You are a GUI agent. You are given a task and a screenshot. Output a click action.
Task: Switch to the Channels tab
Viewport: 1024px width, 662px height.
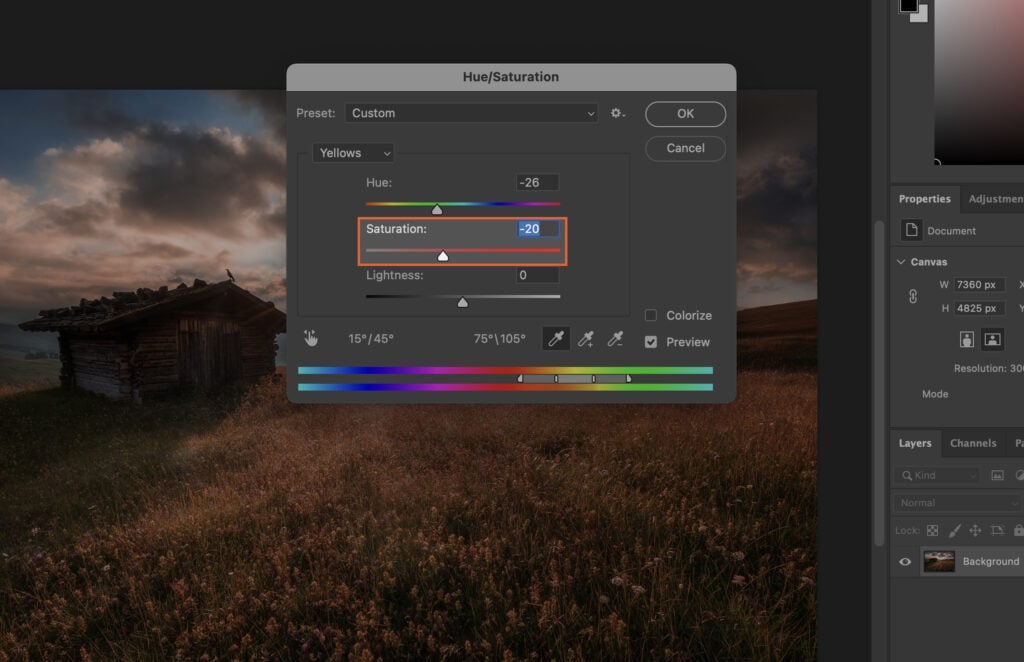974,443
